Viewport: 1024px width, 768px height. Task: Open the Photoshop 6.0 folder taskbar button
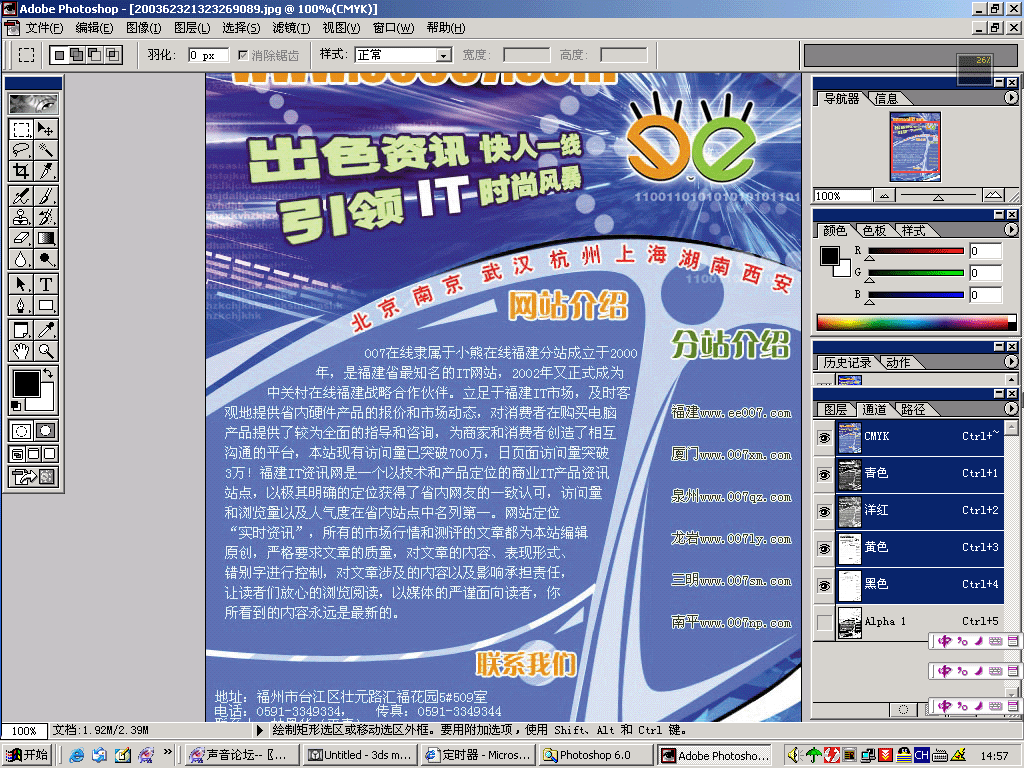tap(594, 755)
